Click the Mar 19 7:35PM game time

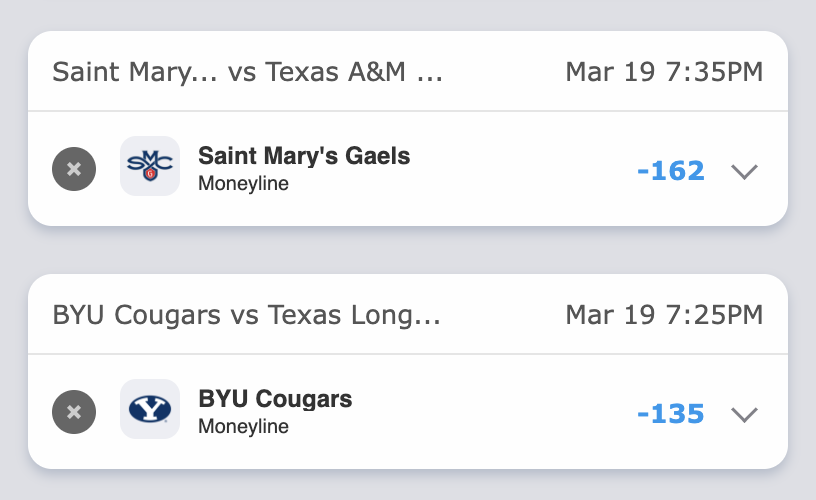[x=664, y=73]
